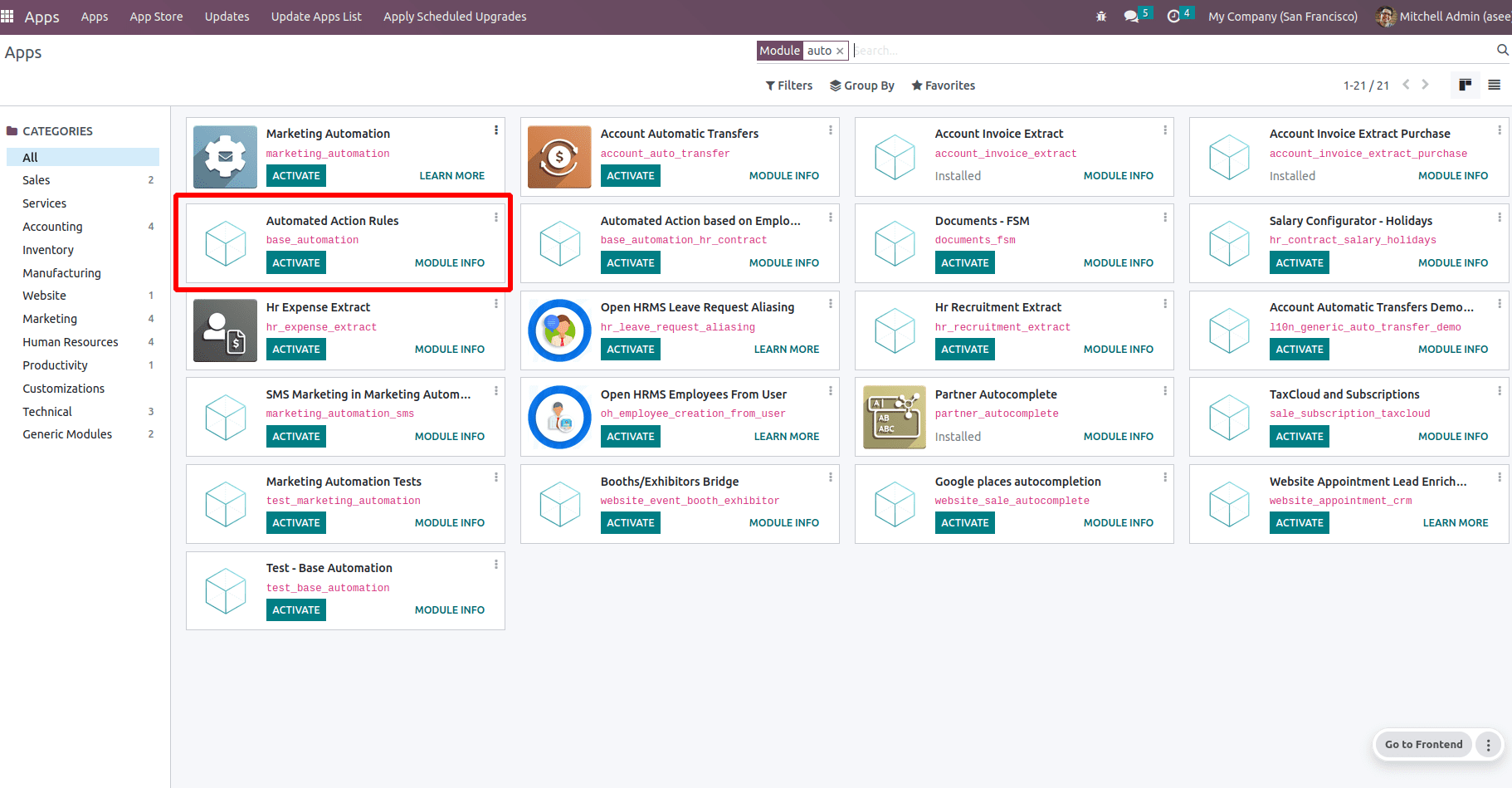The image size is (1512, 788).
Task: Select the Technical category
Action: [x=83, y=412]
